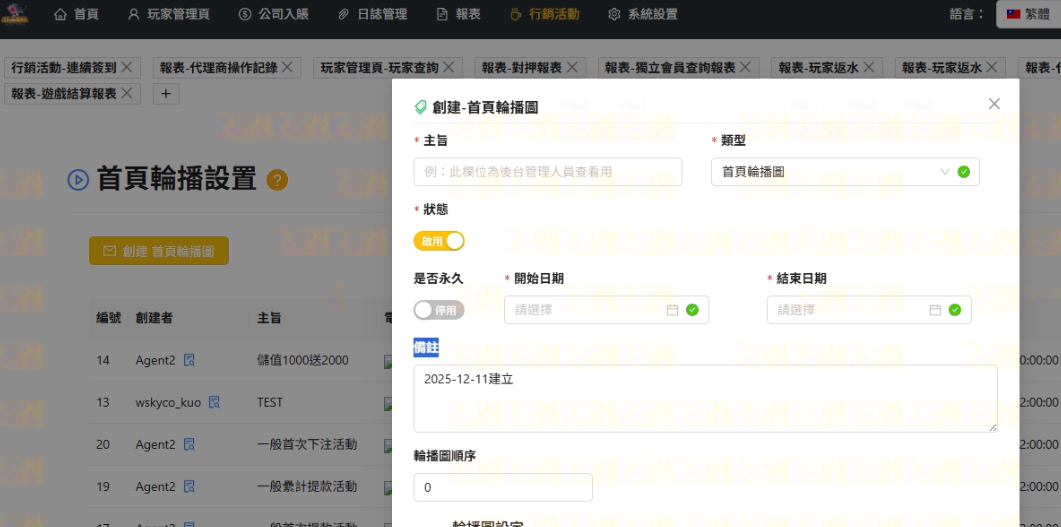Click the orange help question mark icon
Image resolution: width=1061 pixels, height=527 pixels.
click(x=278, y=180)
